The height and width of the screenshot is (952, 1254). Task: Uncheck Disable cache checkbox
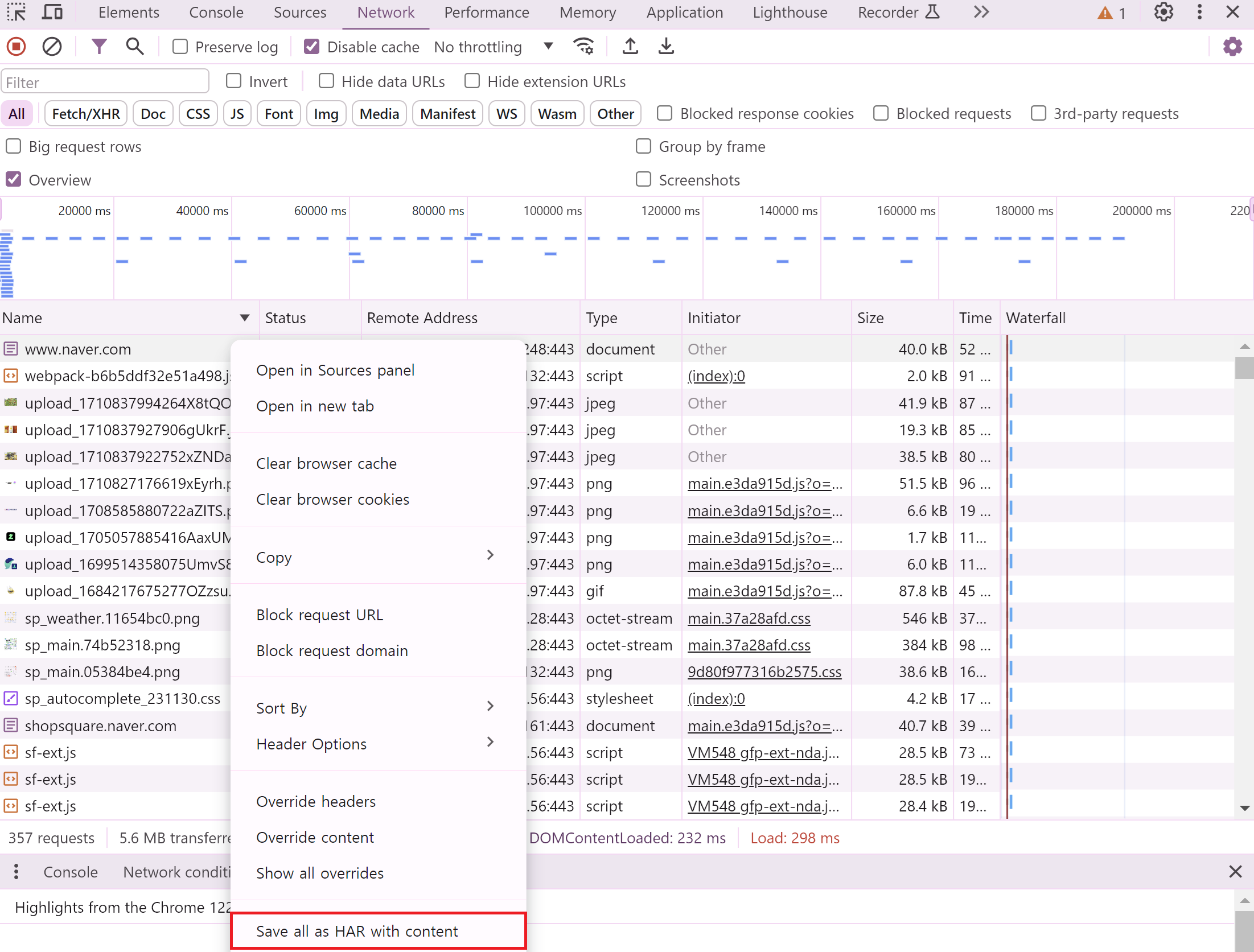pos(311,47)
